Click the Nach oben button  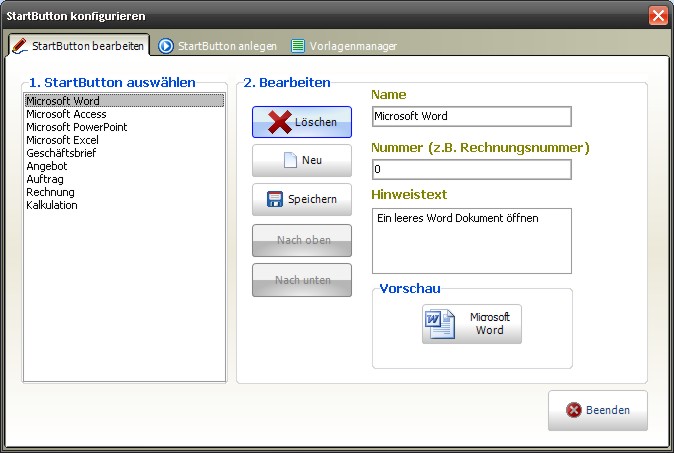pyautogui.click(x=302, y=240)
